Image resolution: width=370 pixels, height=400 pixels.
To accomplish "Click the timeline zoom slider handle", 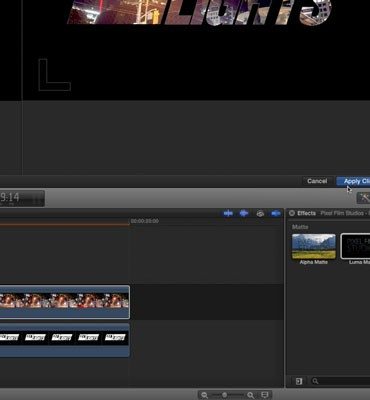I will 225,395.
